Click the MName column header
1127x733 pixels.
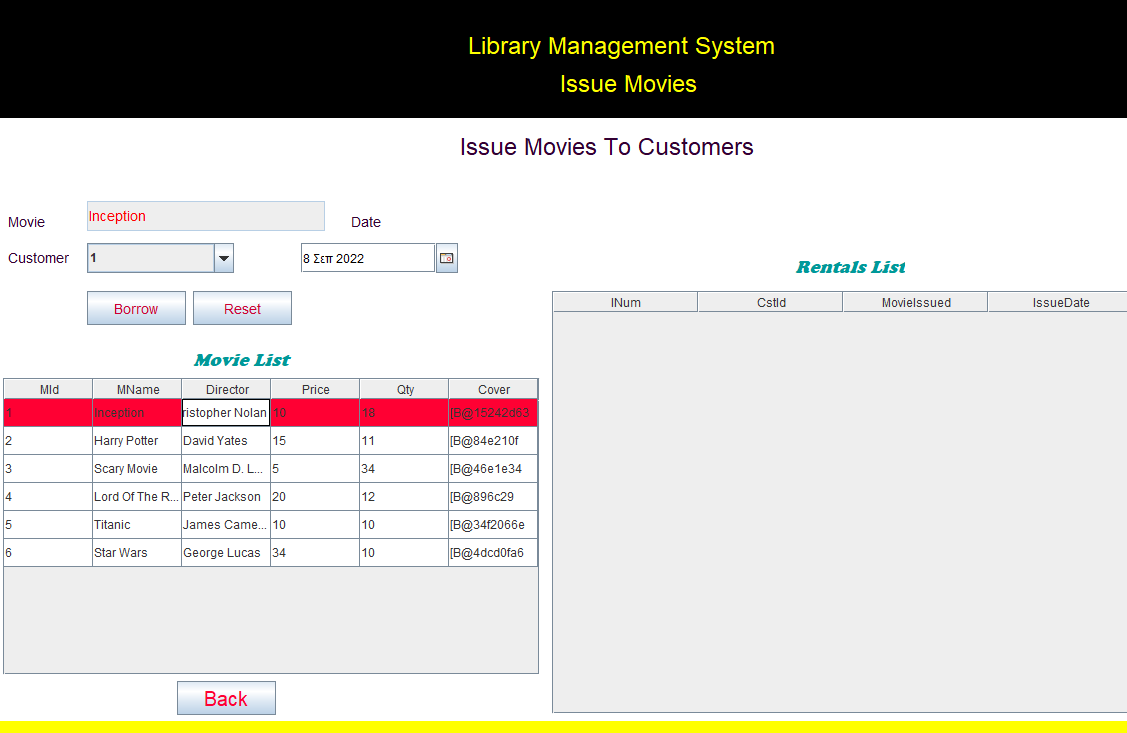click(137, 389)
